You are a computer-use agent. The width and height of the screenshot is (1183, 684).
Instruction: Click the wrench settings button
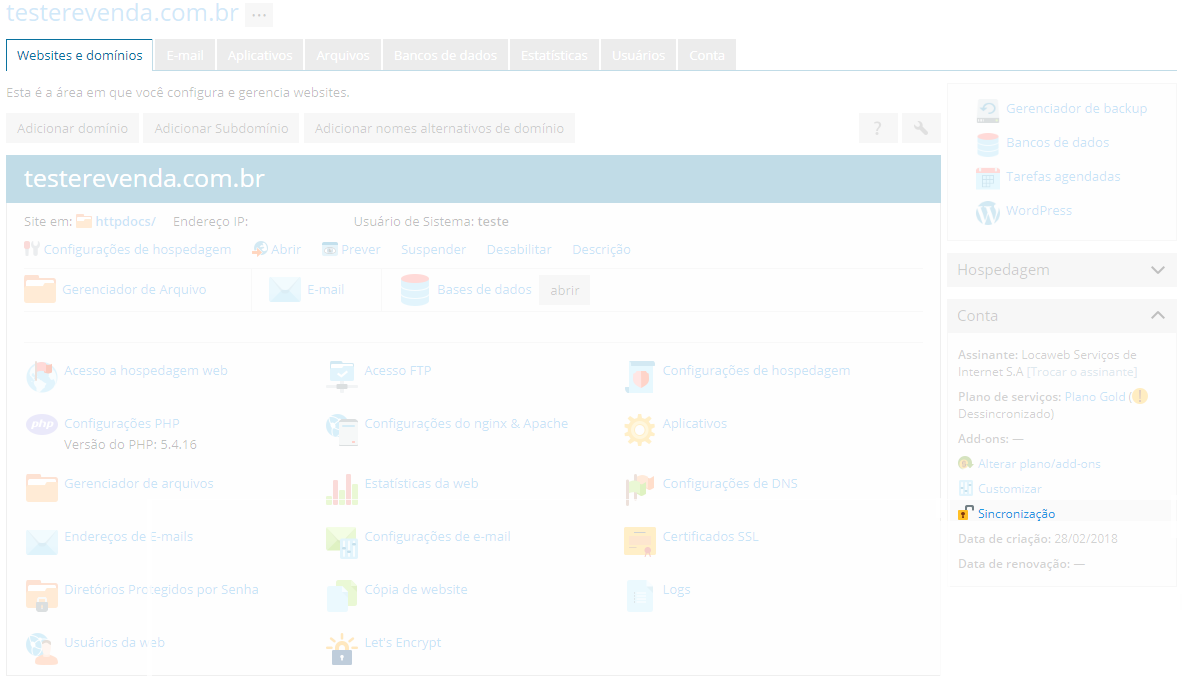920,128
